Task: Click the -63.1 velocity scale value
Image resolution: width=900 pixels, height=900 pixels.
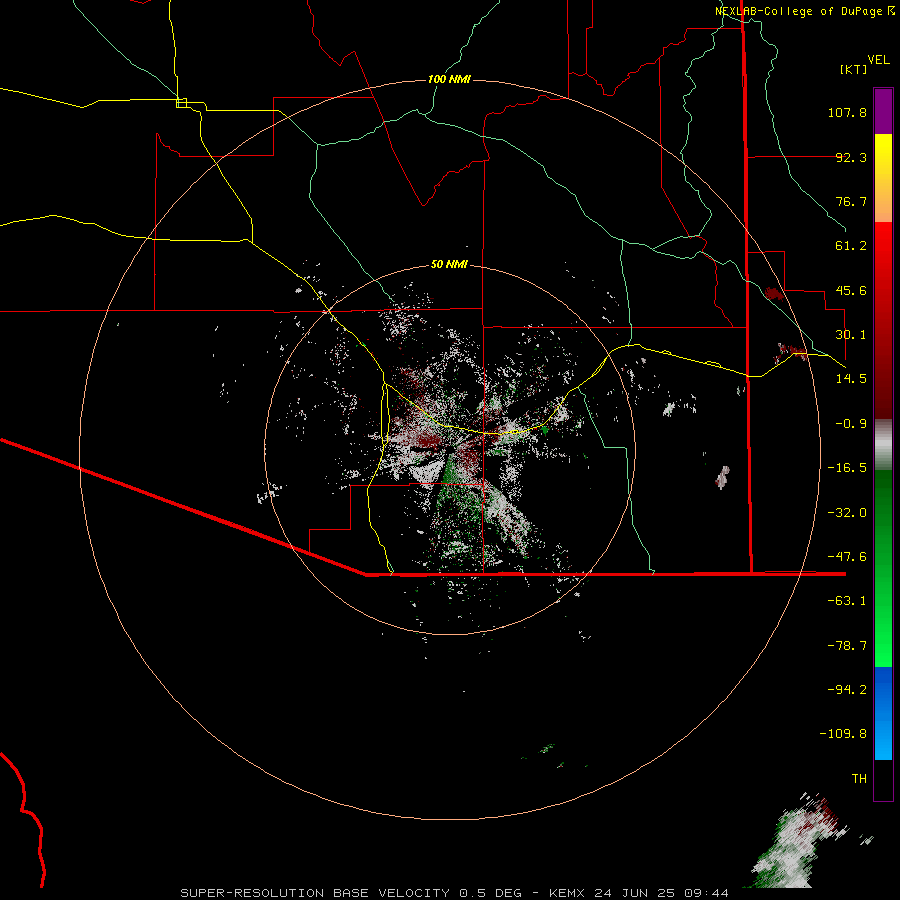Action: 847,601
